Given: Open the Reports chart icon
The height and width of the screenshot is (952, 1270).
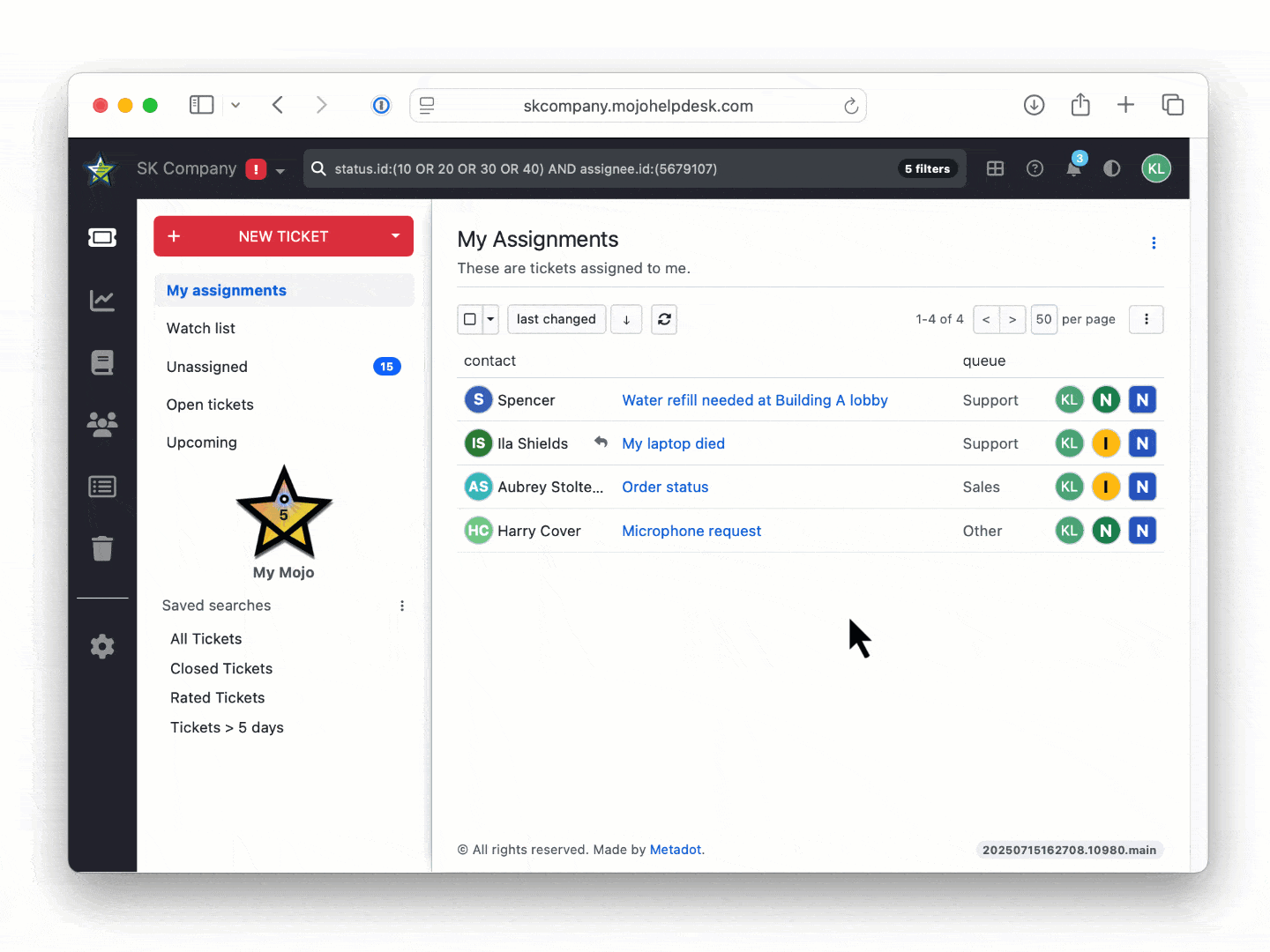Looking at the screenshot, I should [102, 300].
